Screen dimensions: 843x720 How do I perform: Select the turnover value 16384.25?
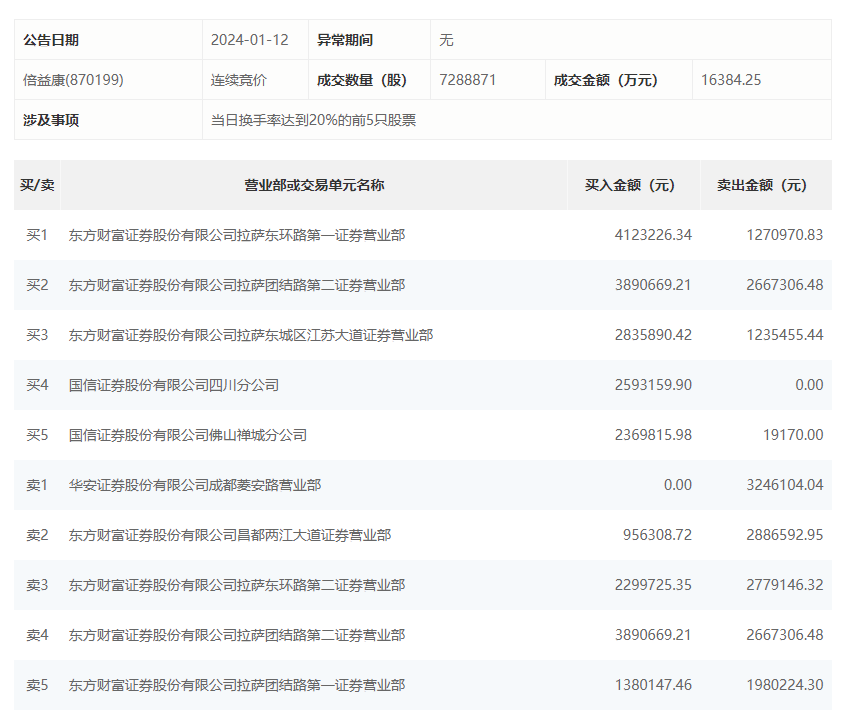click(731, 80)
